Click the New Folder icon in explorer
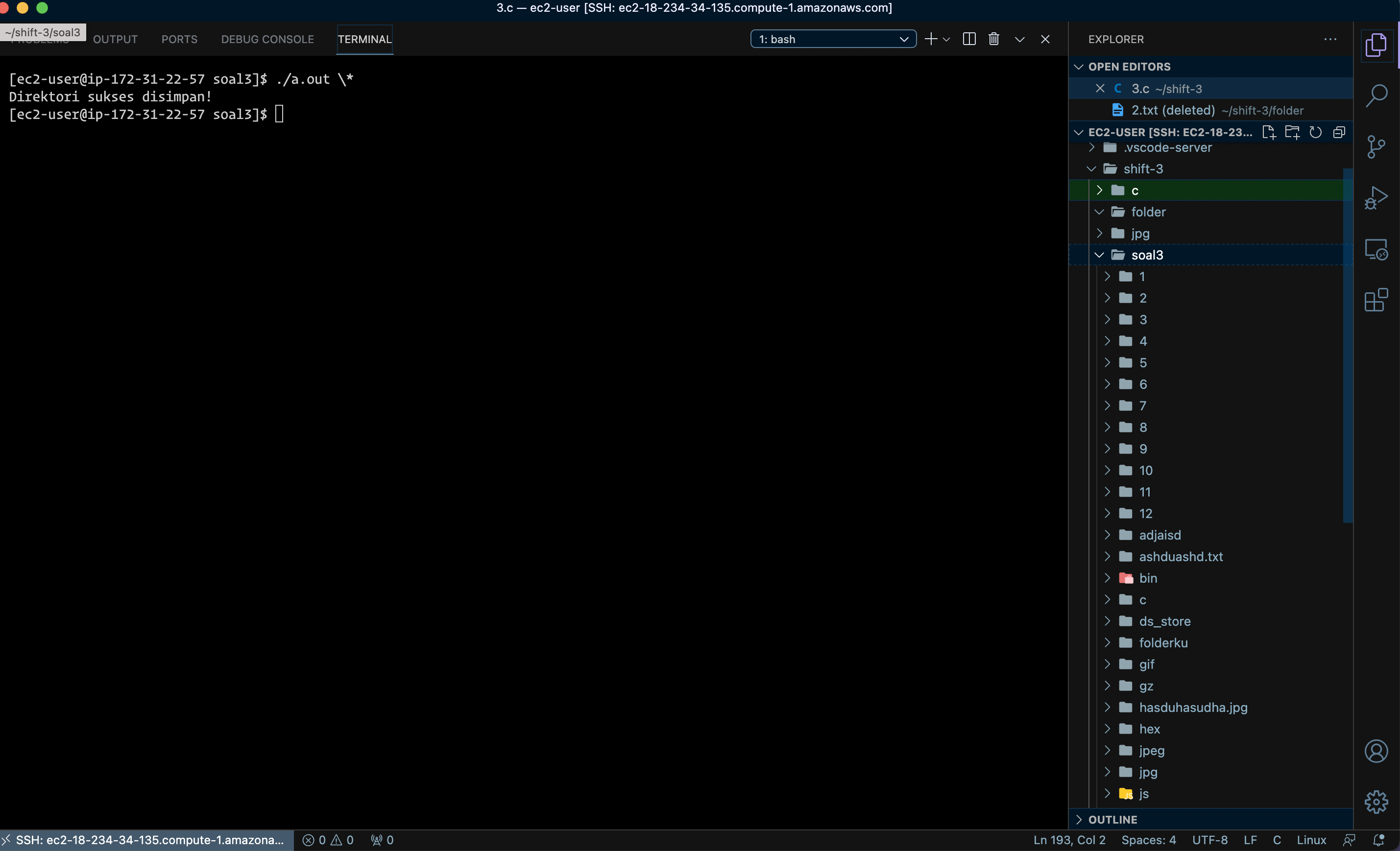This screenshot has width=1400, height=851. (x=1291, y=132)
